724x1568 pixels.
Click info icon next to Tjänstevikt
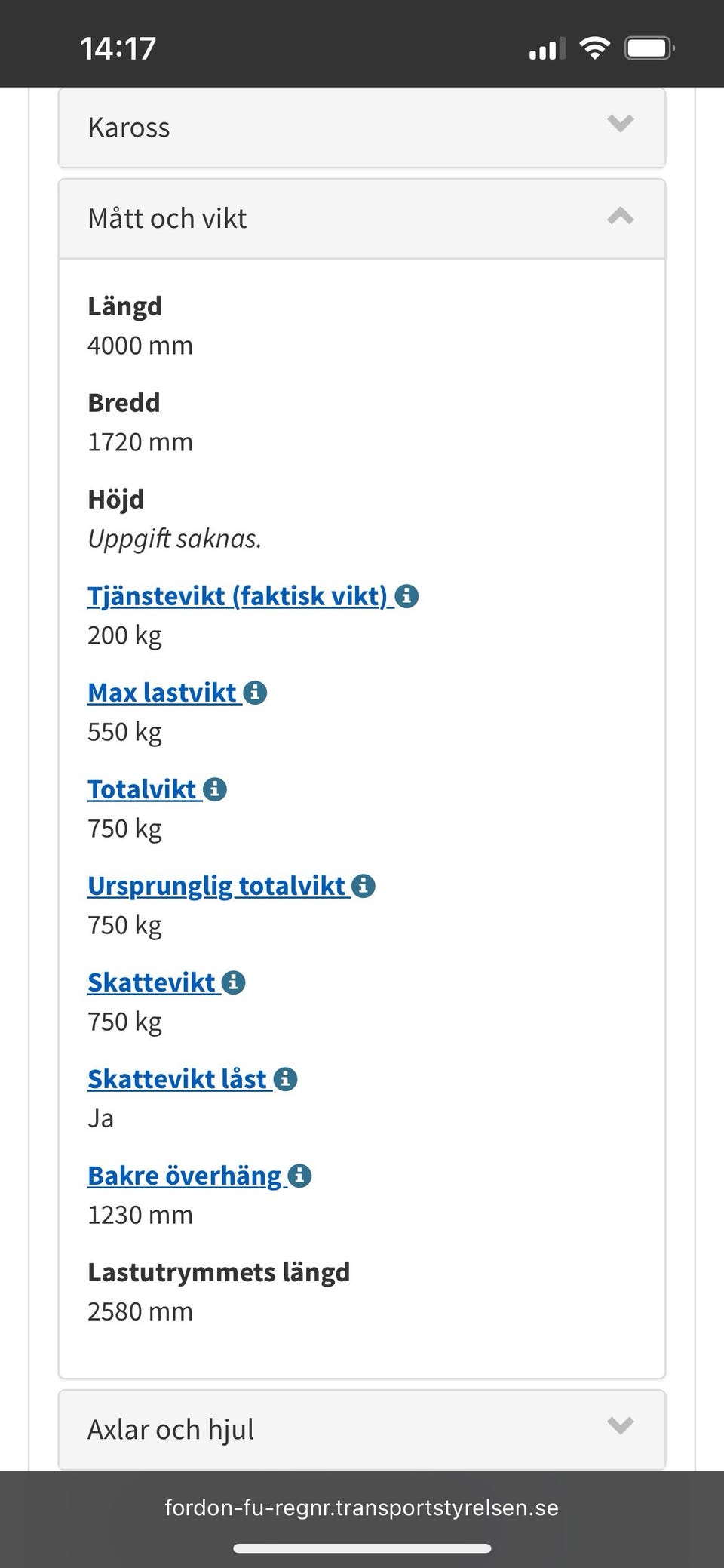407,596
